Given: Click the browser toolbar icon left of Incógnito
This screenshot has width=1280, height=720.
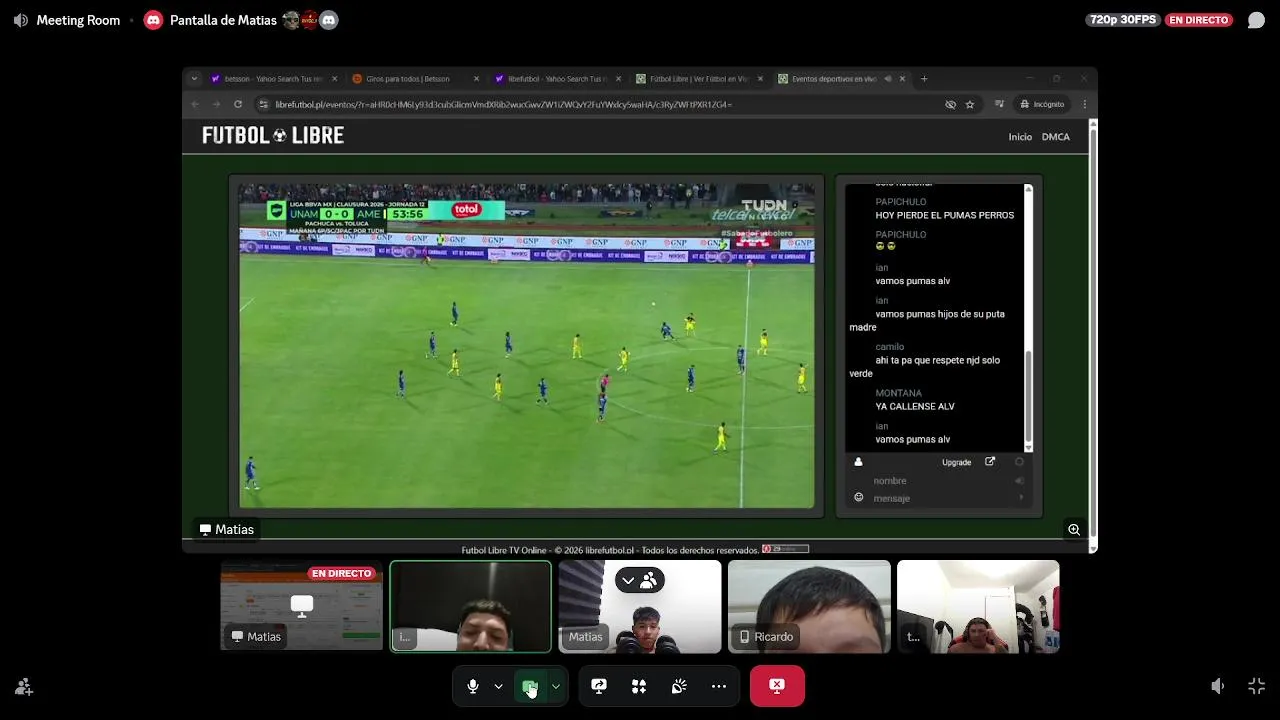Looking at the screenshot, I should pyautogui.click(x=999, y=104).
